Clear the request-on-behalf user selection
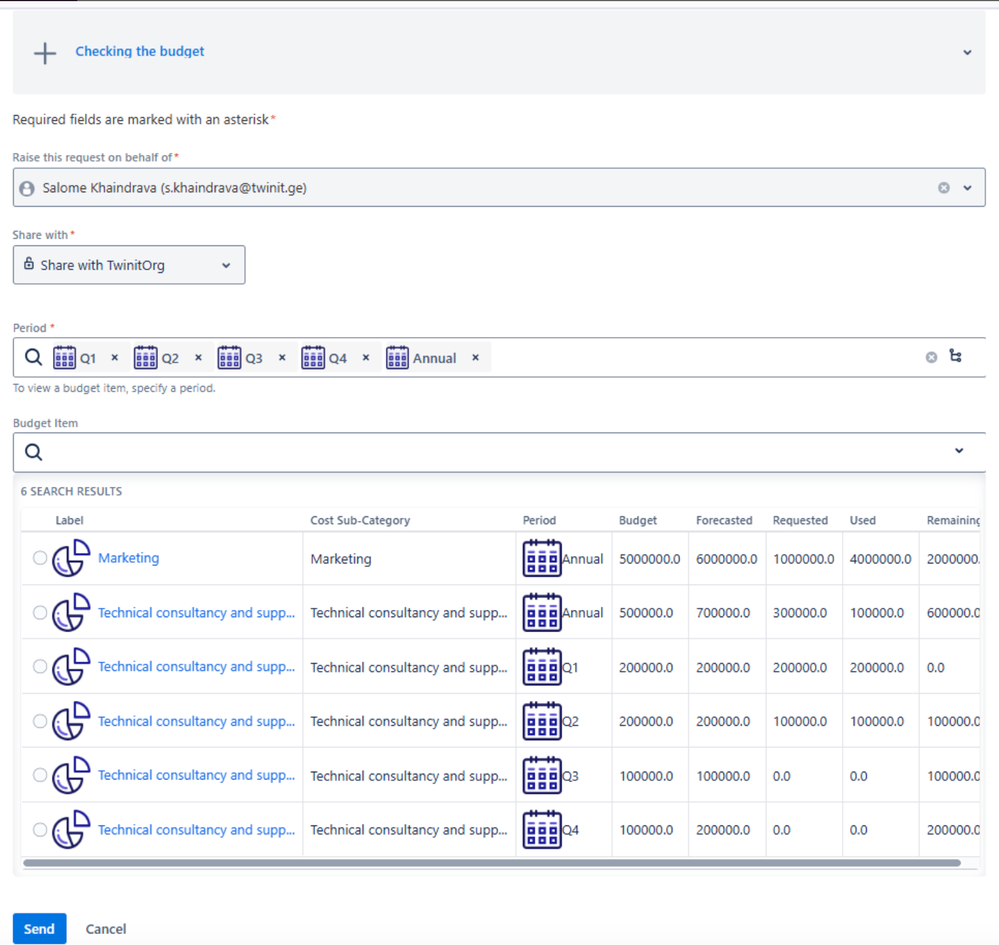This screenshot has width=999, height=945. click(x=944, y=188)
